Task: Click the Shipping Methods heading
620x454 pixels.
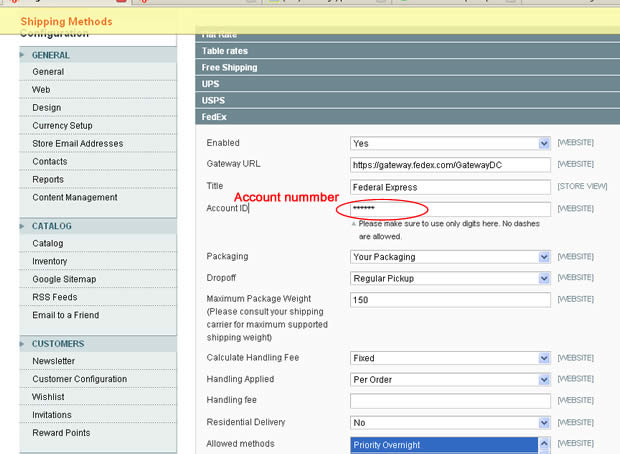Action: 66,21
